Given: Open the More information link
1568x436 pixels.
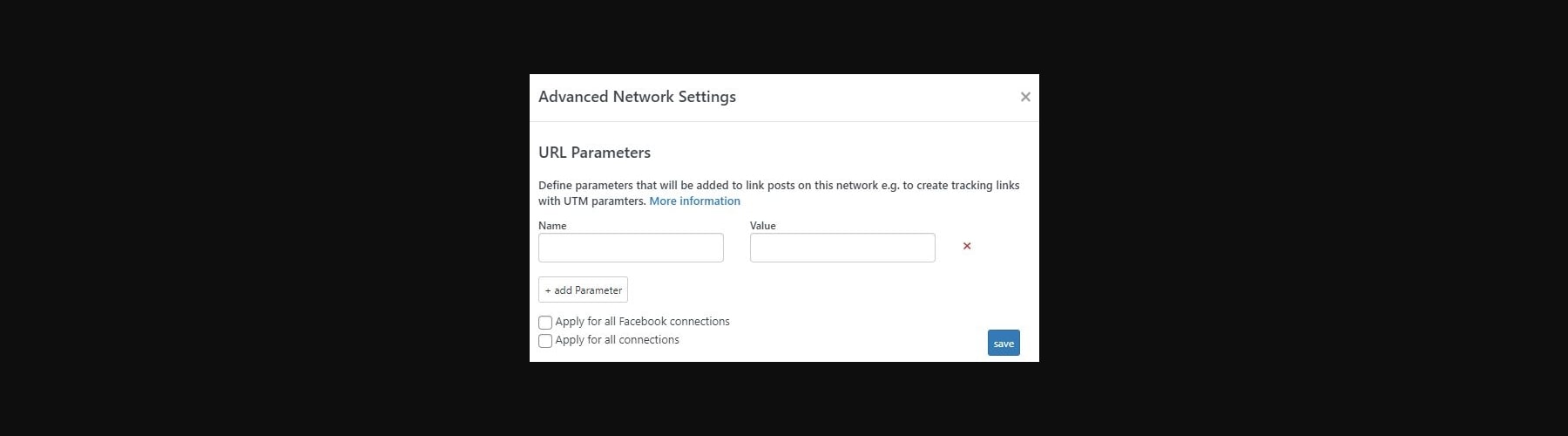Looking at the screenshot, I should (x=694, y=201).
